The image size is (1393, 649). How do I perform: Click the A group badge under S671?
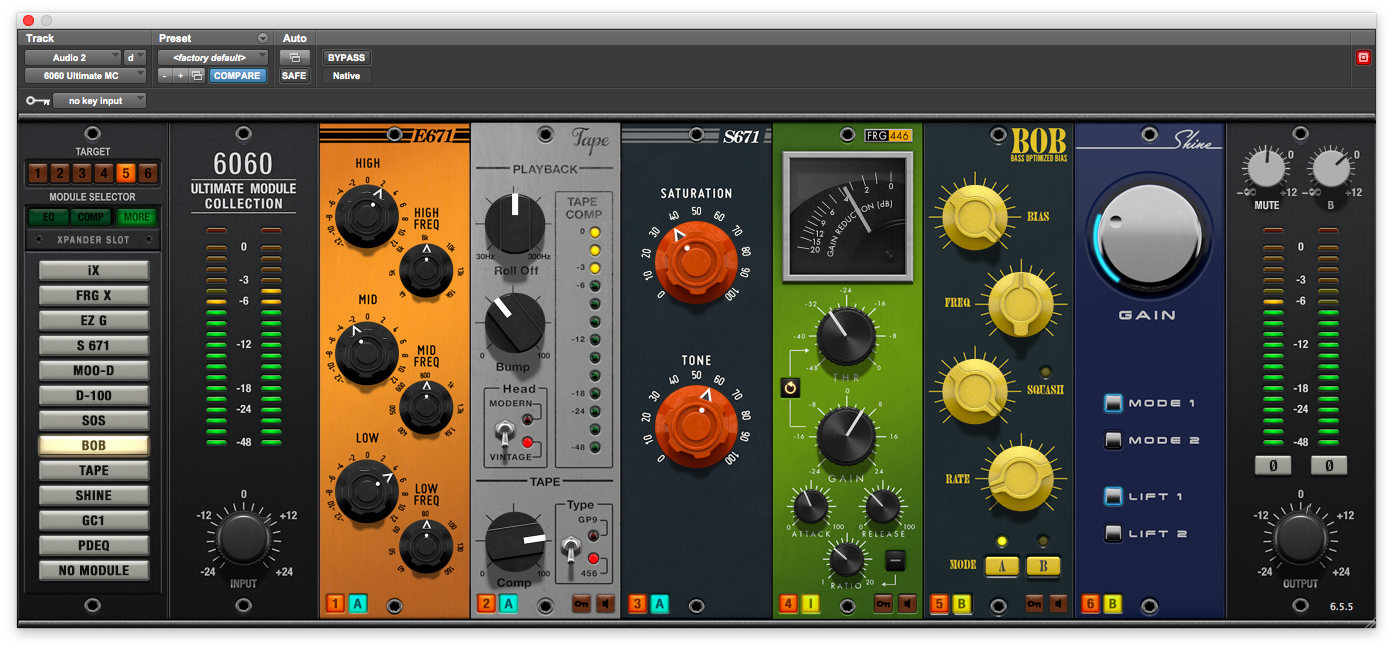click(x=660, y=603)
